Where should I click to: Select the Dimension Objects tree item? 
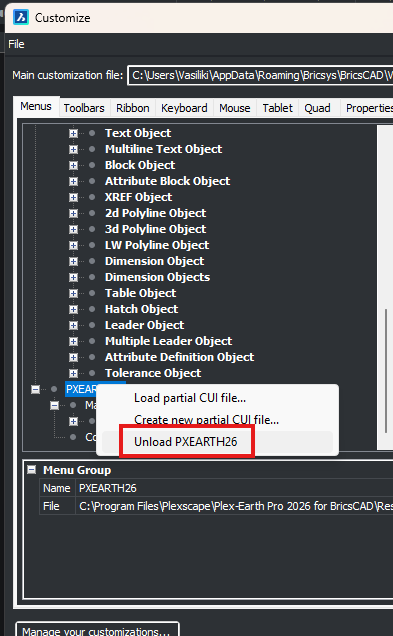tap(157, 277)
